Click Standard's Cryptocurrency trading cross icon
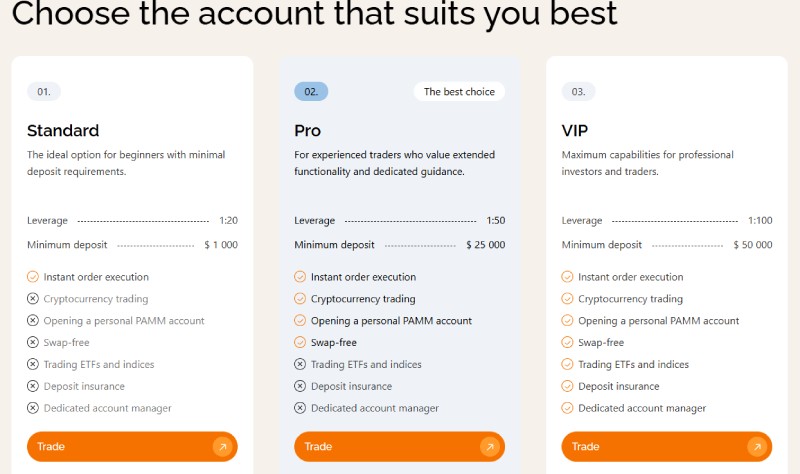Viewport: 800px width, 474px height. coord(33,299)
